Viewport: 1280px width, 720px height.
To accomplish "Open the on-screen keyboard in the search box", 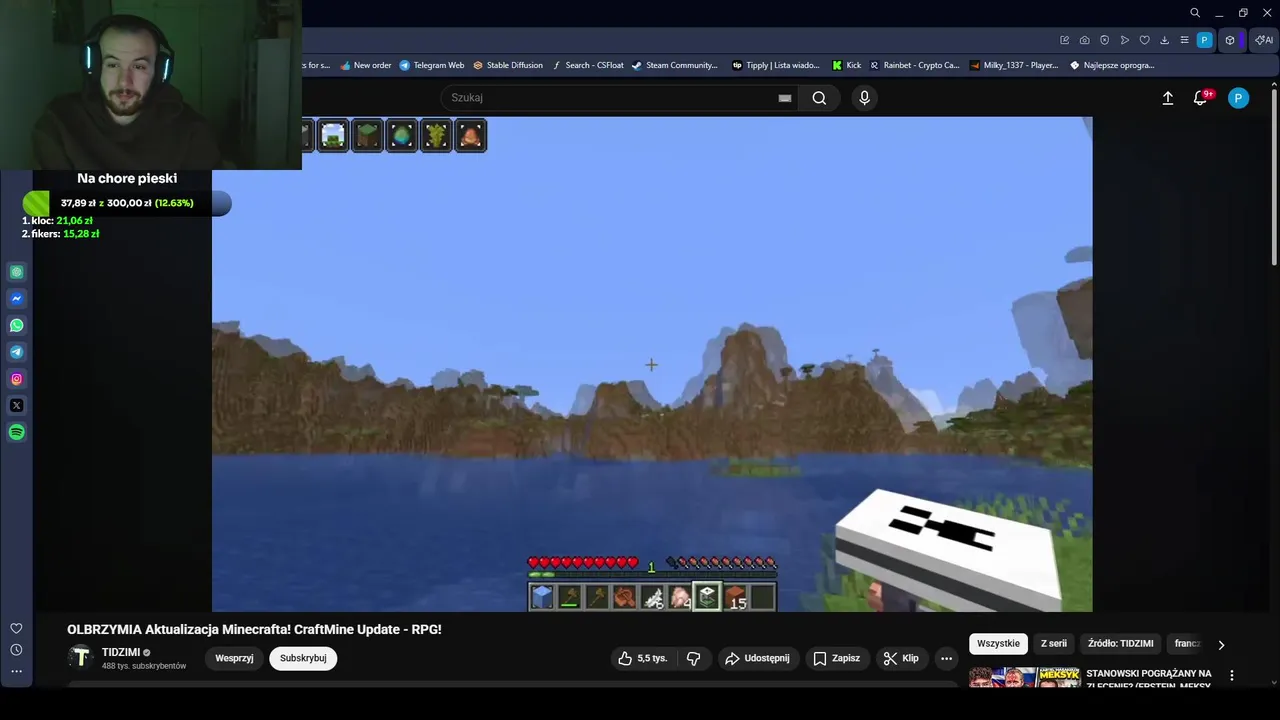I will (785, 98).
